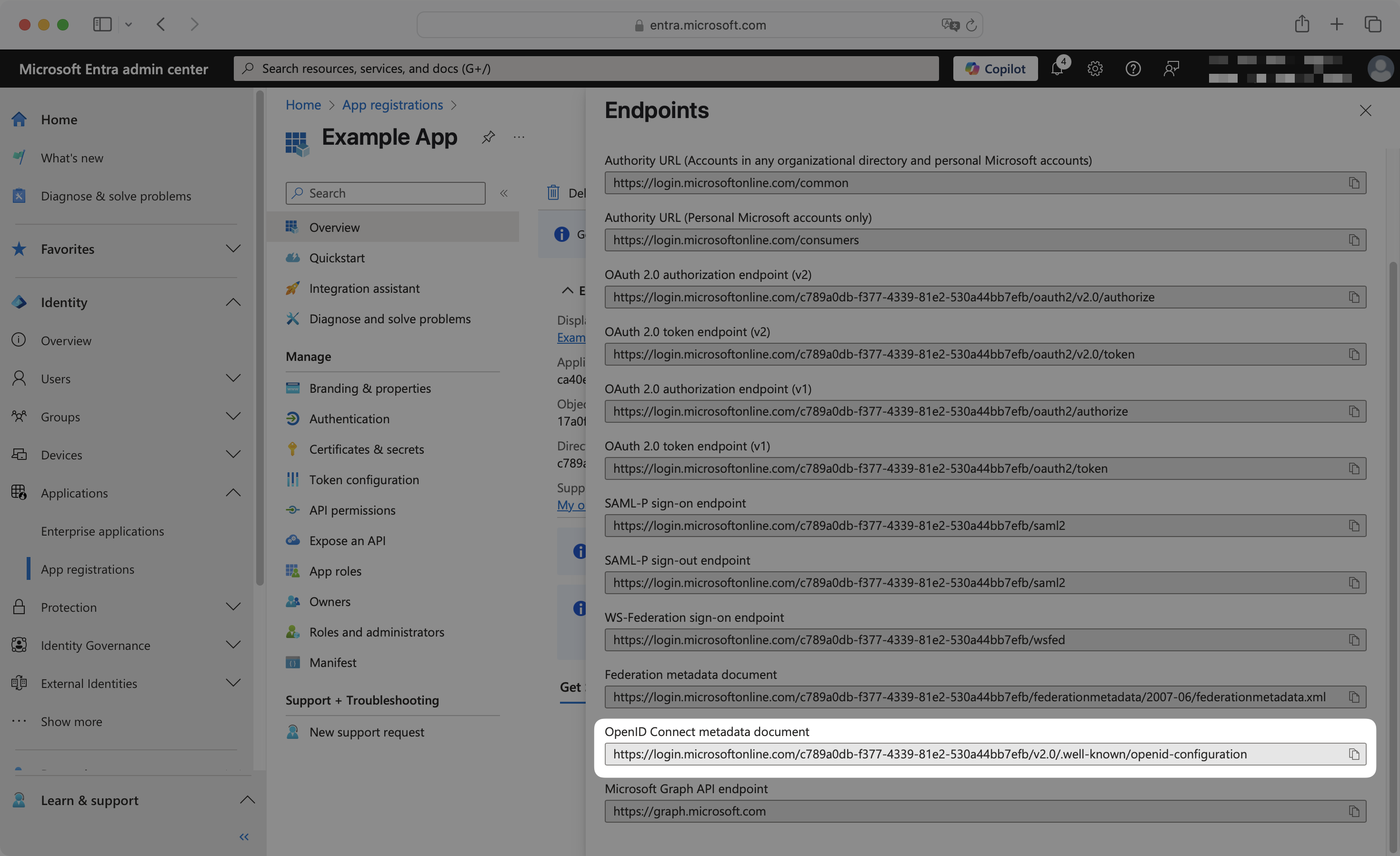Close the Endpoints panel
The image size is (1400, 856).
[1366, 110]
